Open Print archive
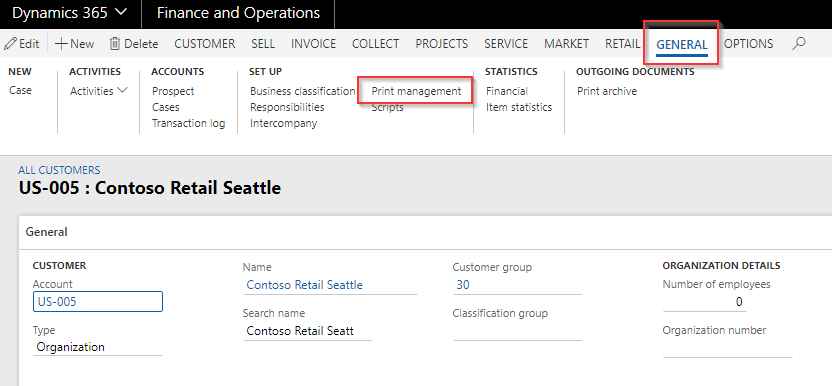The image size is (832, 386). pos(607,91)
